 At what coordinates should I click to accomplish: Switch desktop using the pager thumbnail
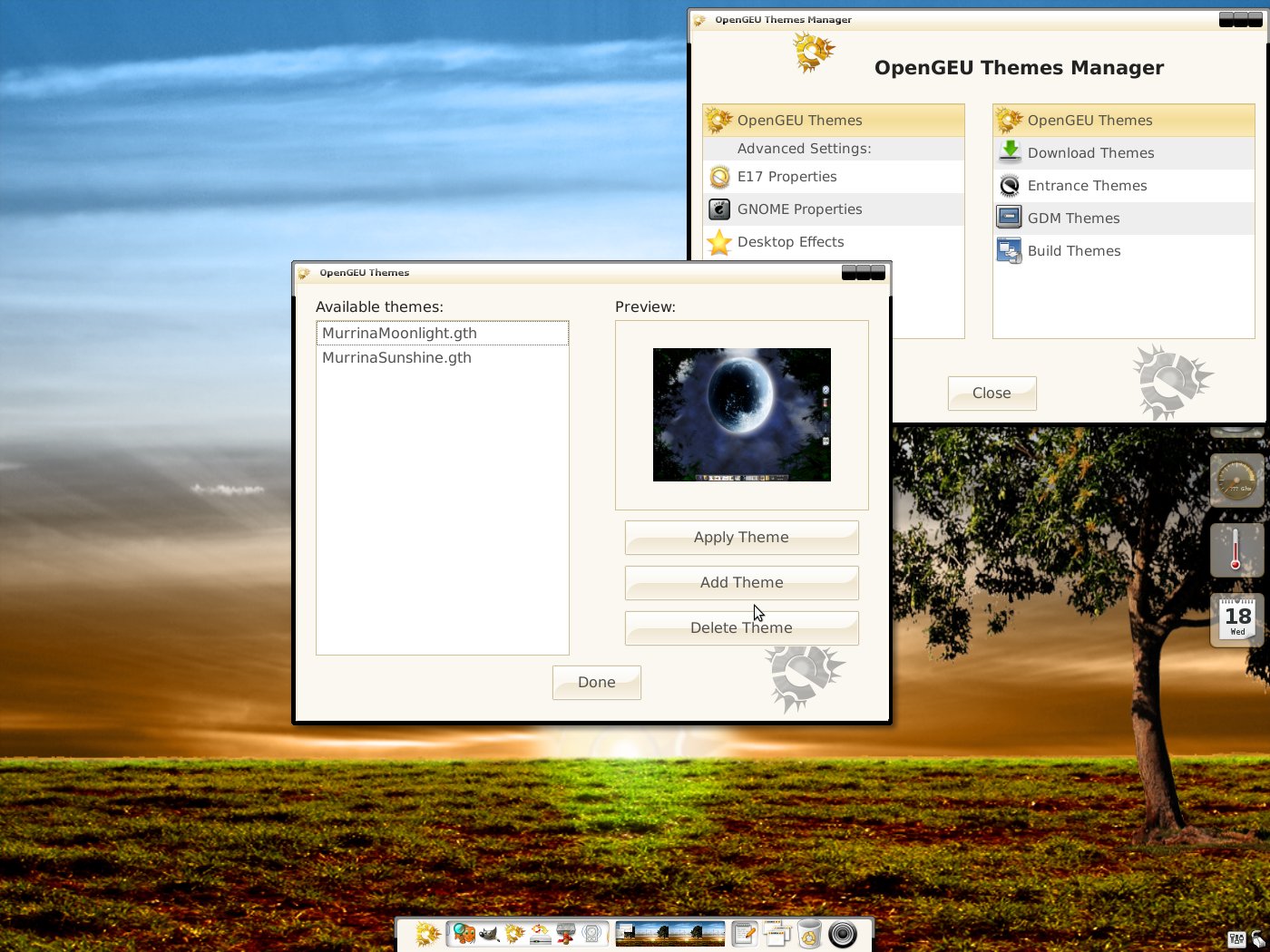[x=670, y=934]
